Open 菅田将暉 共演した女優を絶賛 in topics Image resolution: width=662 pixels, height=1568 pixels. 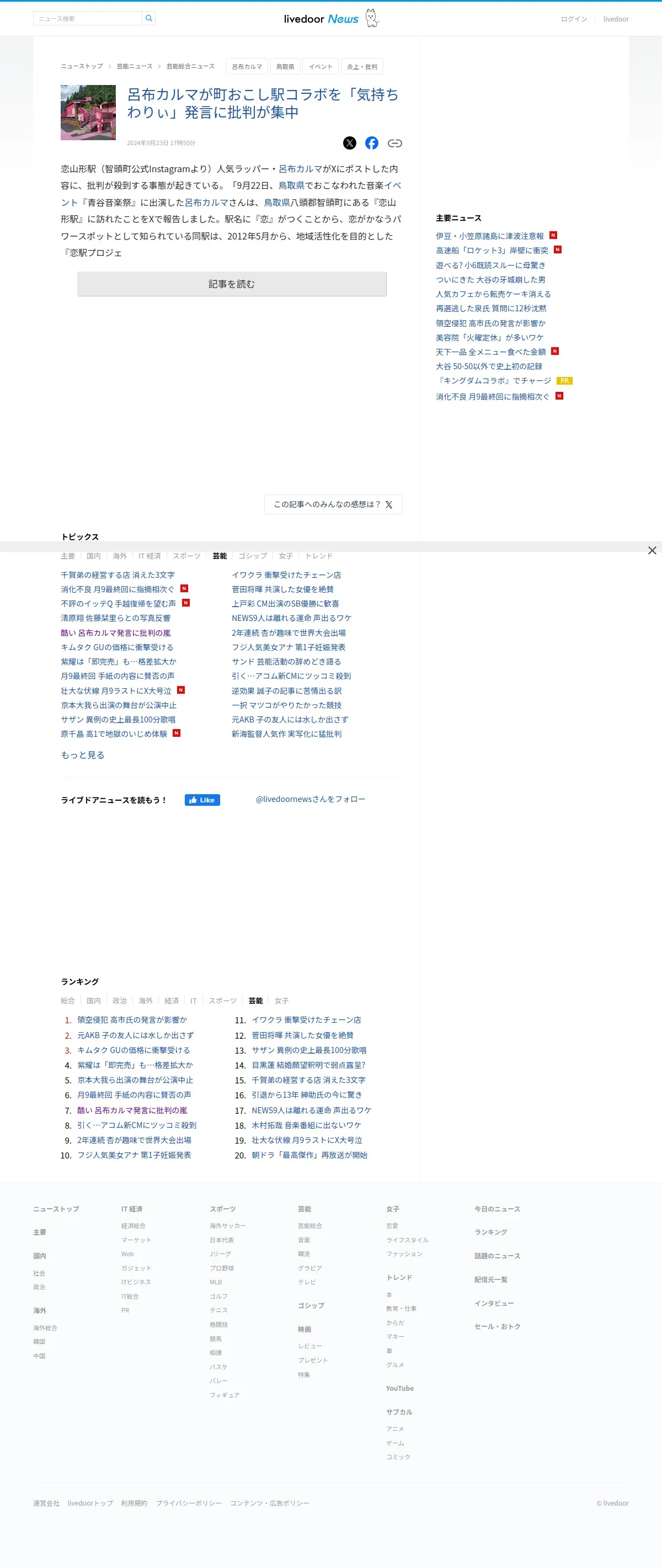click(282, 589)
